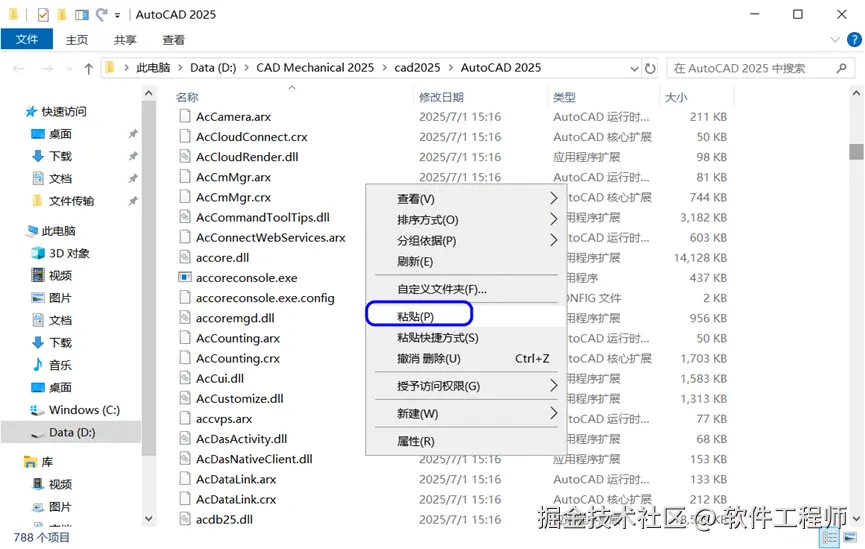This screenshot has width=865, height=549.
Task: Open the quick access toolbar customize dropdown
Action: pyautogui.click(x=117, y=15)
